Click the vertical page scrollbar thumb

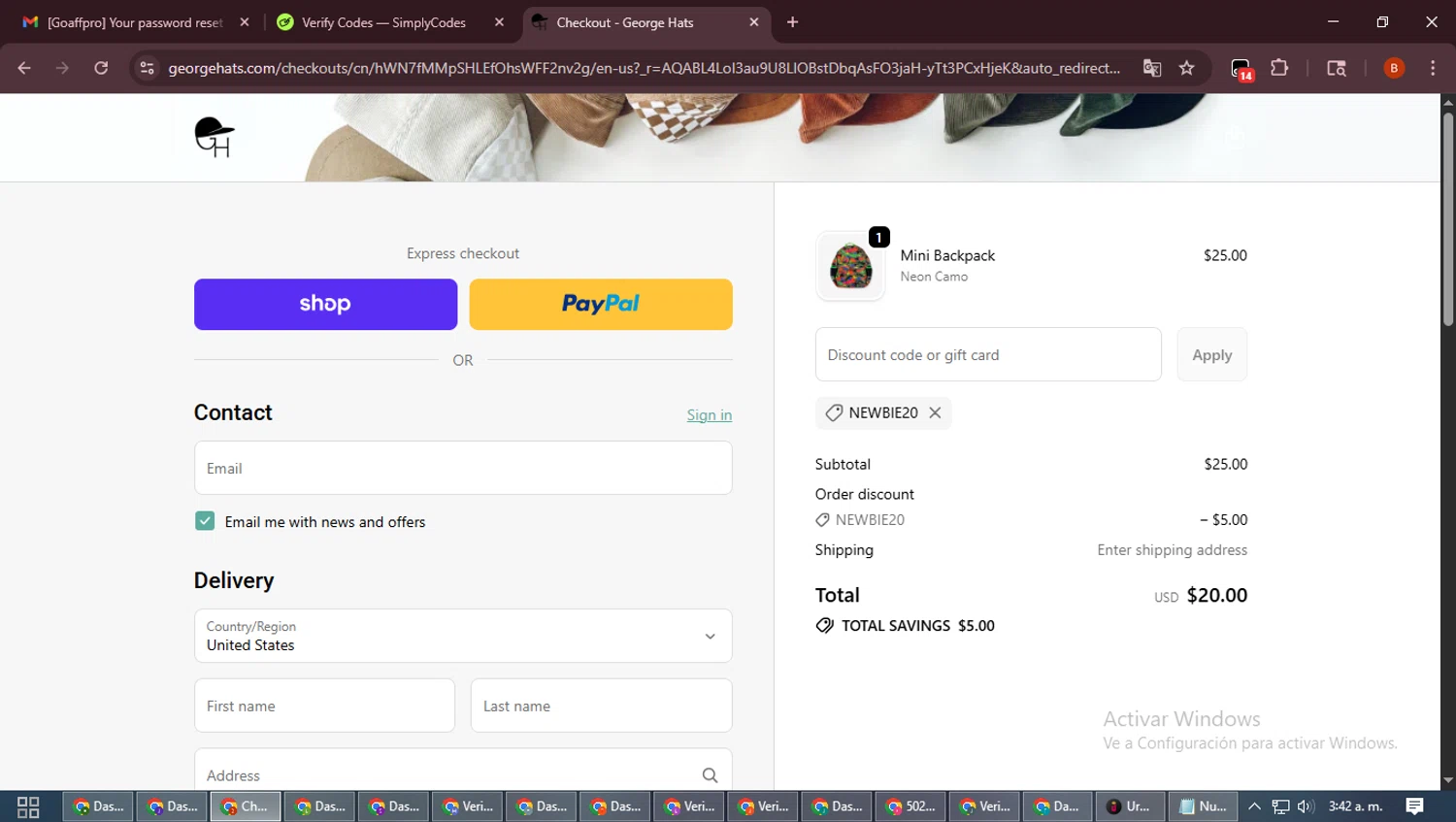pos(1448,218)
